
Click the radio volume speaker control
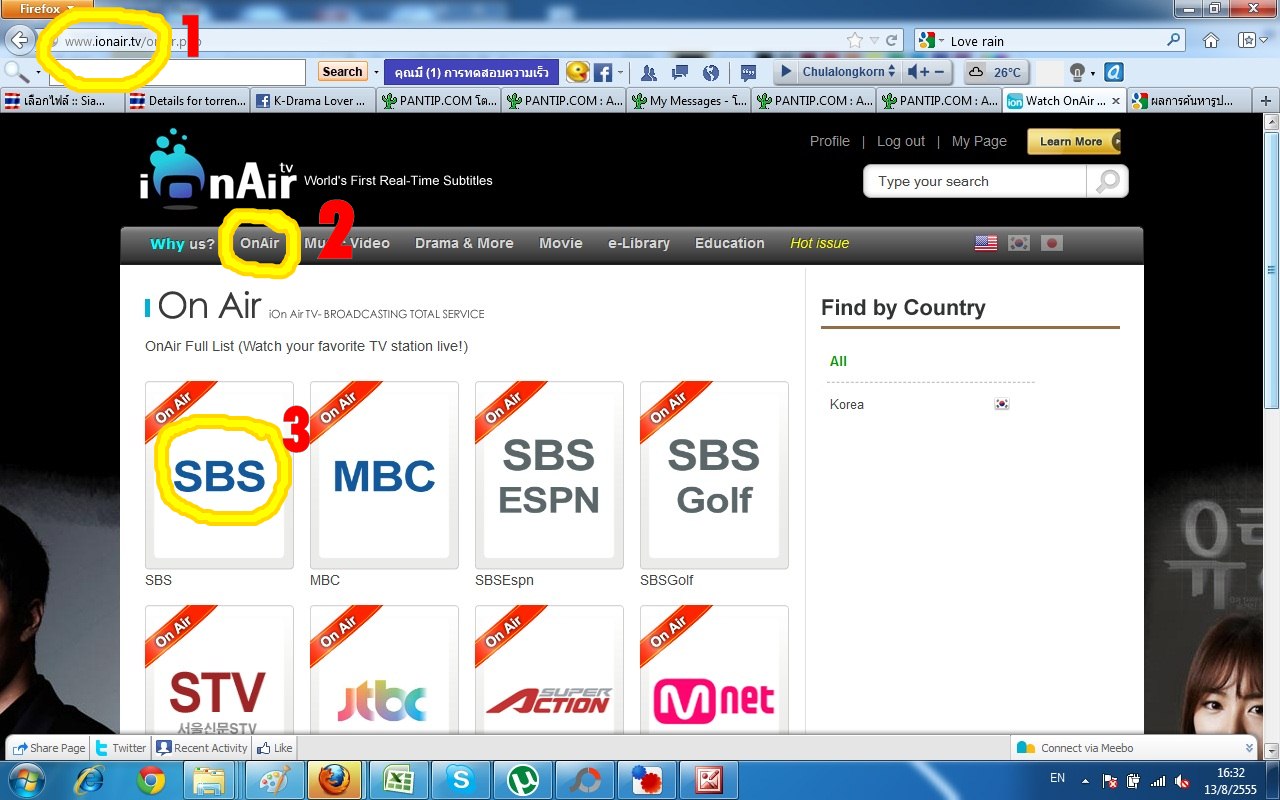(x=914, y=72)
